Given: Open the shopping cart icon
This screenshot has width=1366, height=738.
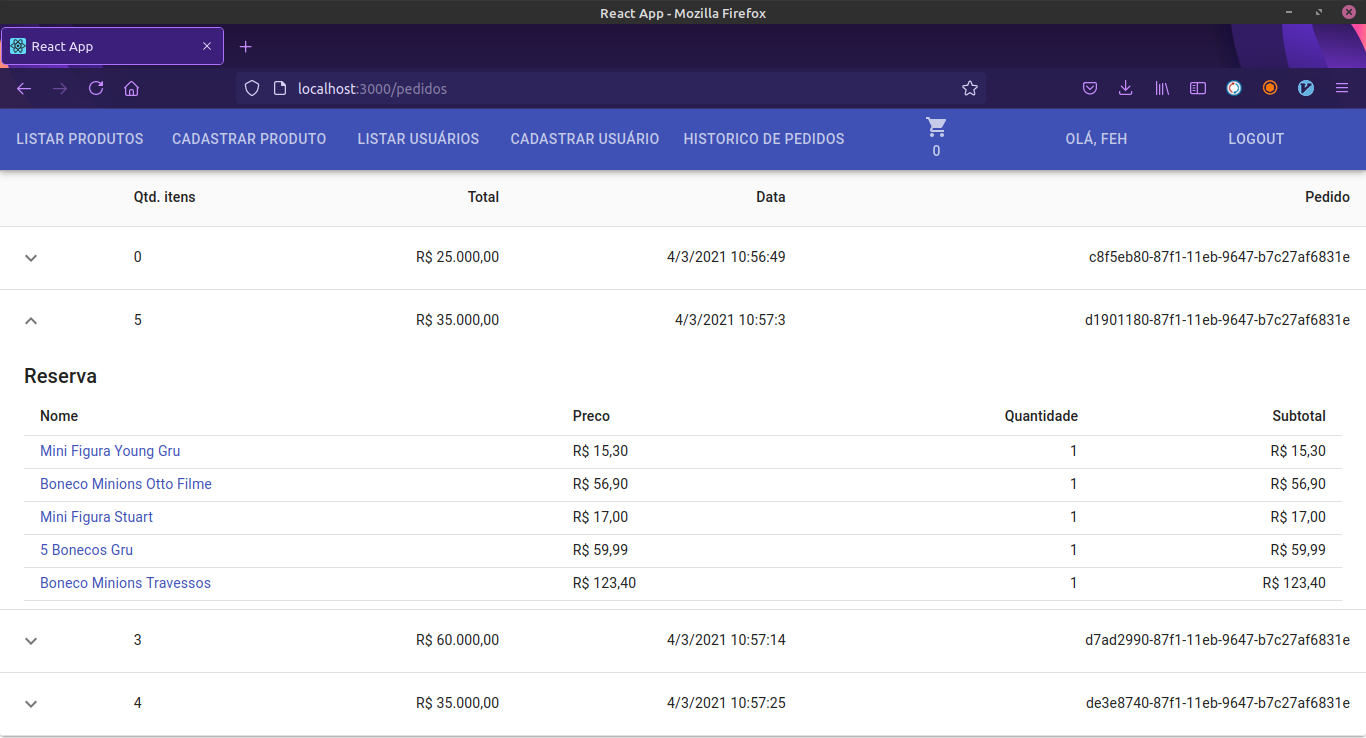Looking at the screenshot, I should tap(936, 127).
